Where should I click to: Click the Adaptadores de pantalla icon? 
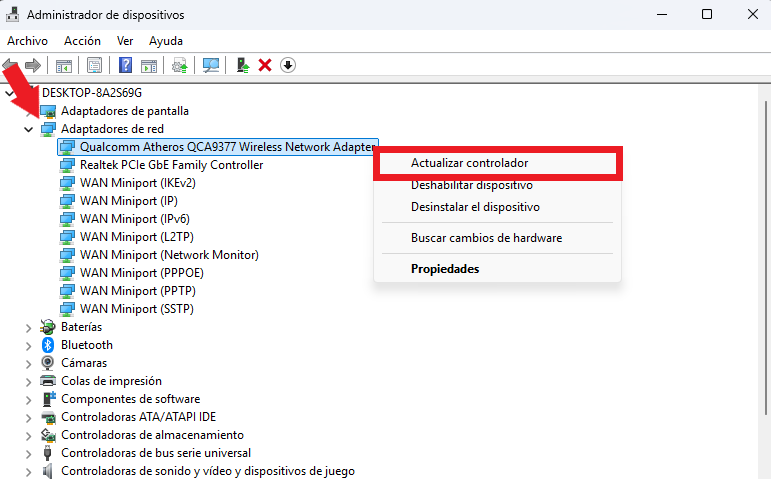[x=48, y=111]
